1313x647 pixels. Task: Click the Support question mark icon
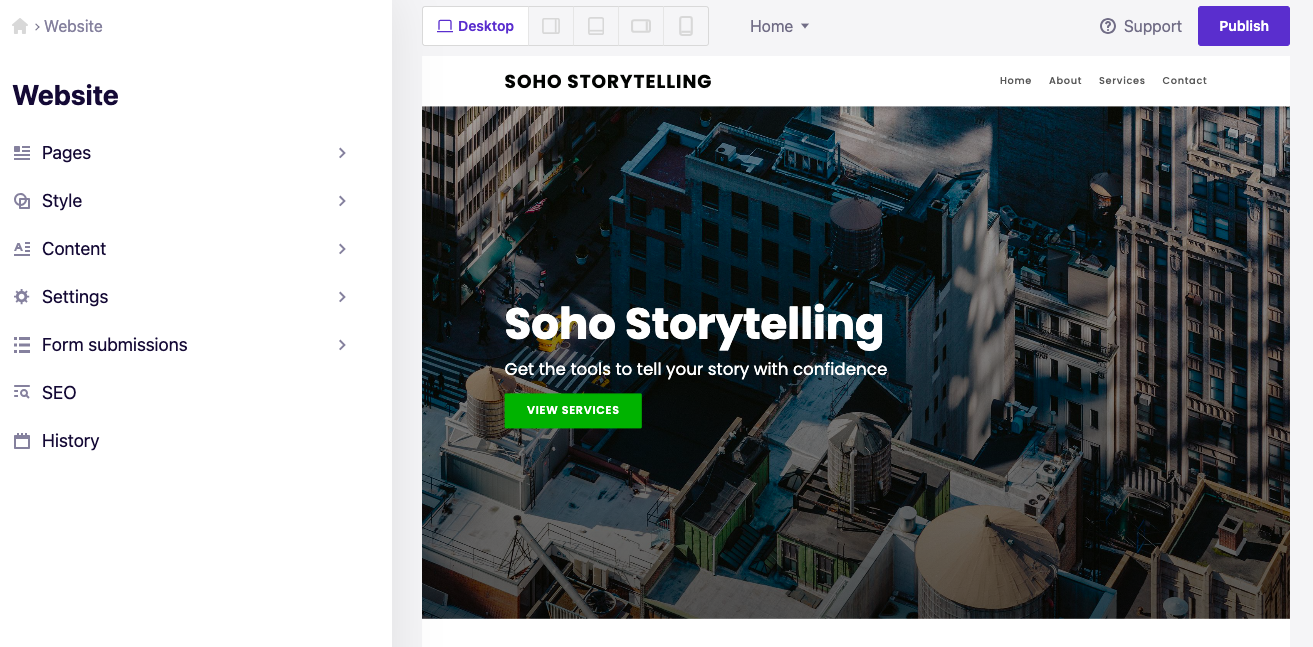[x=1108, y=26]
